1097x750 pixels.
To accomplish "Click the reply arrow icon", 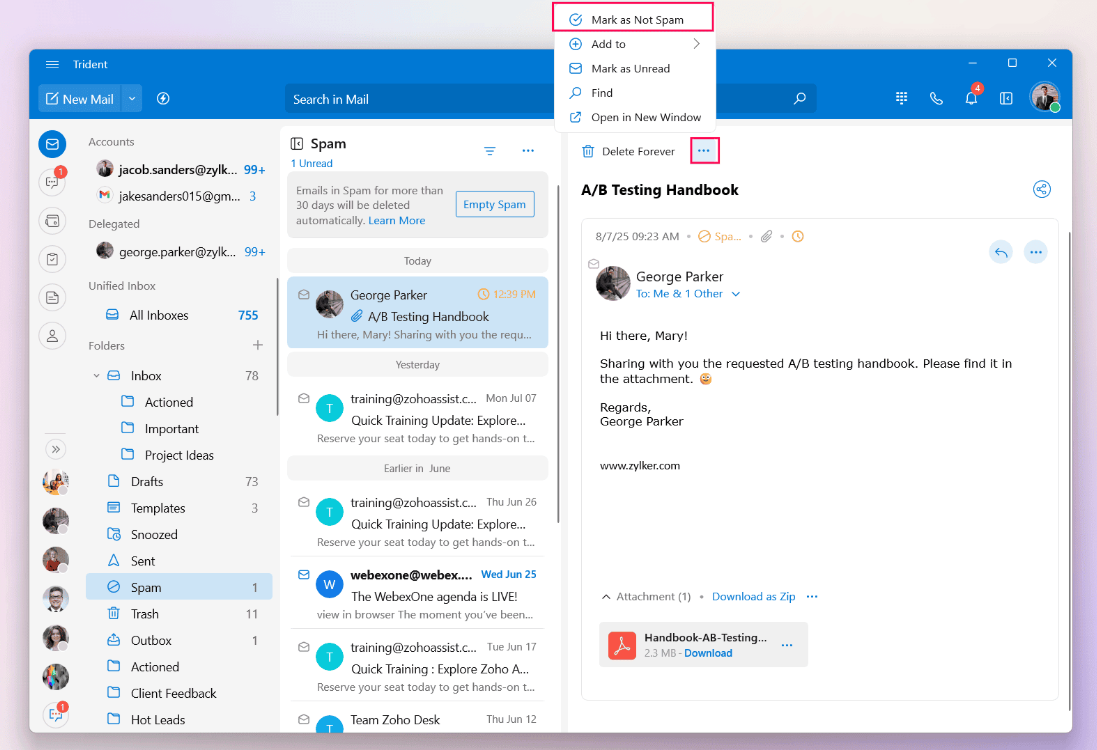I will coord(1001,252).
